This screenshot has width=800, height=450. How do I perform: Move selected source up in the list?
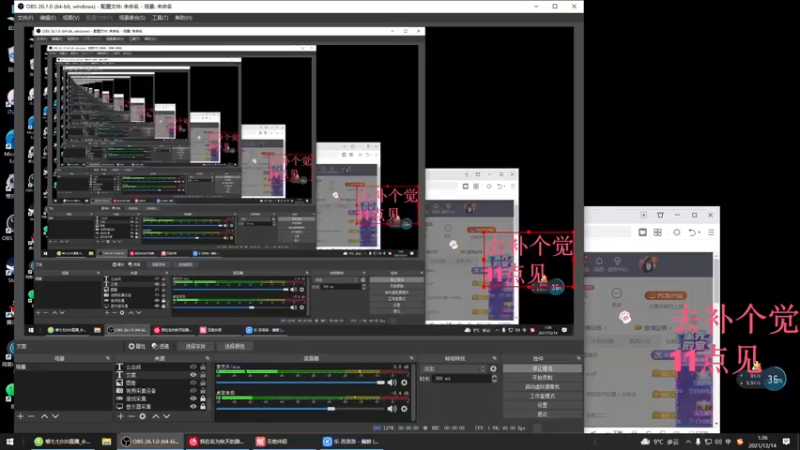pos(156,416)
